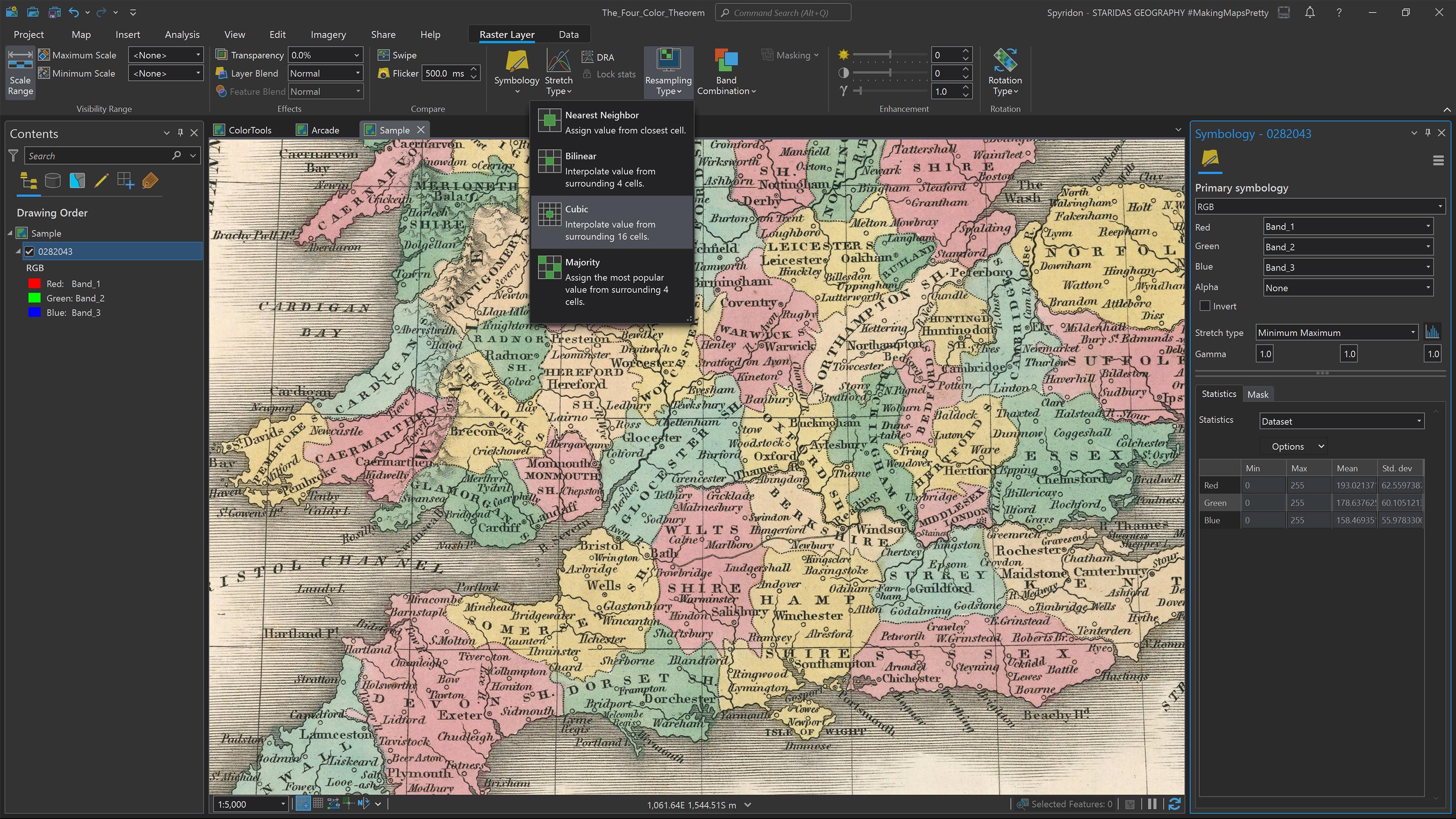Screen dimensions: 1456x819
Task: Enable DRA dynamic range adjustment
Action: (599, 56)
